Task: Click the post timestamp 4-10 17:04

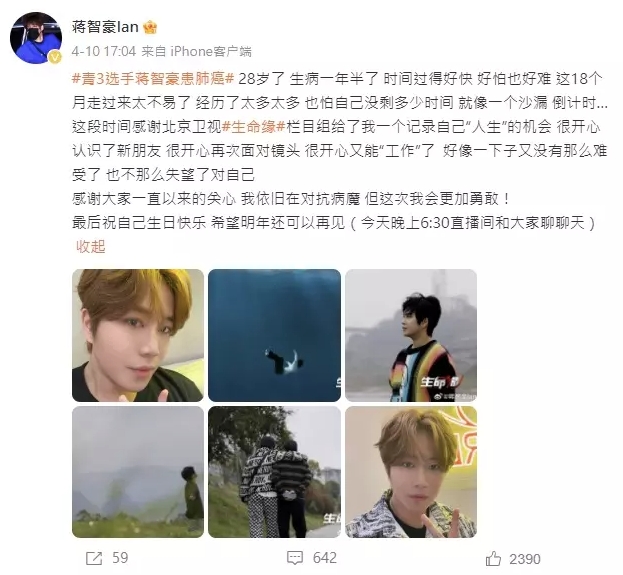Action: (x=104, y=51)
